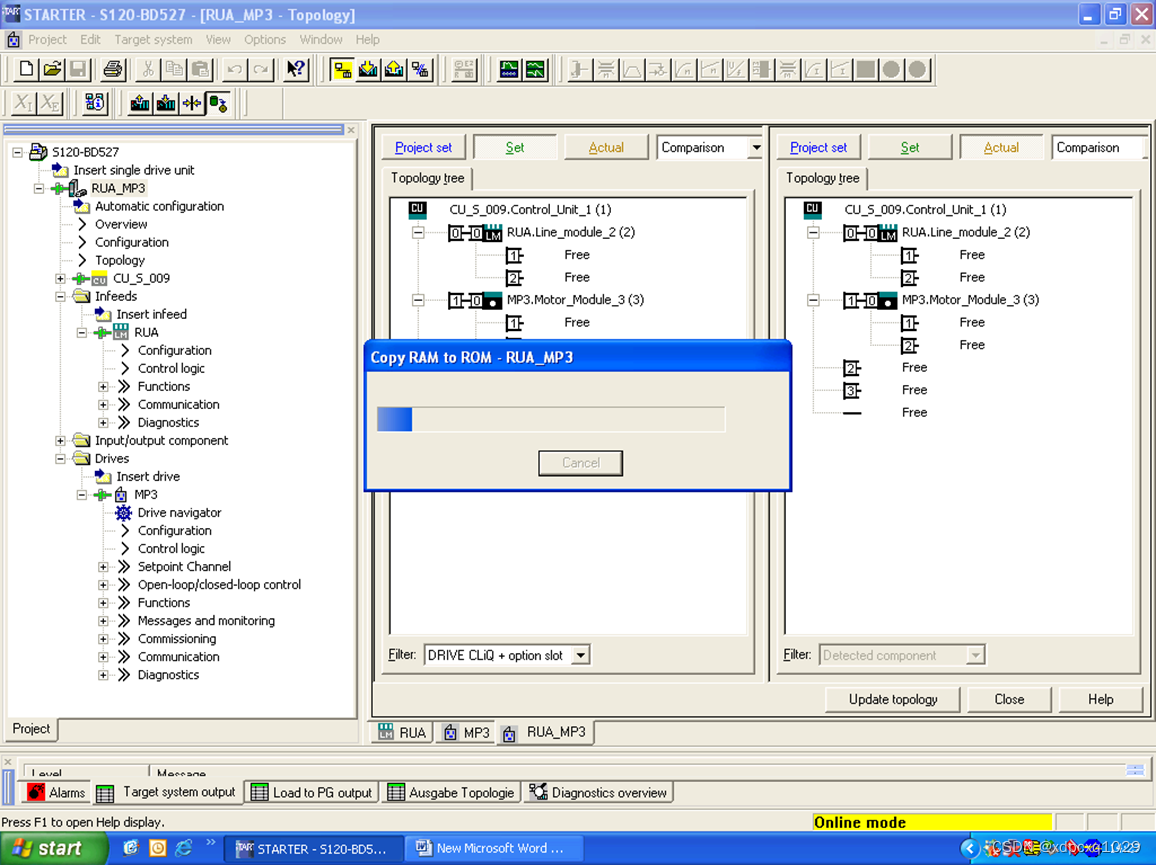Image resolution: width=1156 pixels, height=865 pixels.
Task: Click the compare arrows toolbar icon
Action: point(192,103)
